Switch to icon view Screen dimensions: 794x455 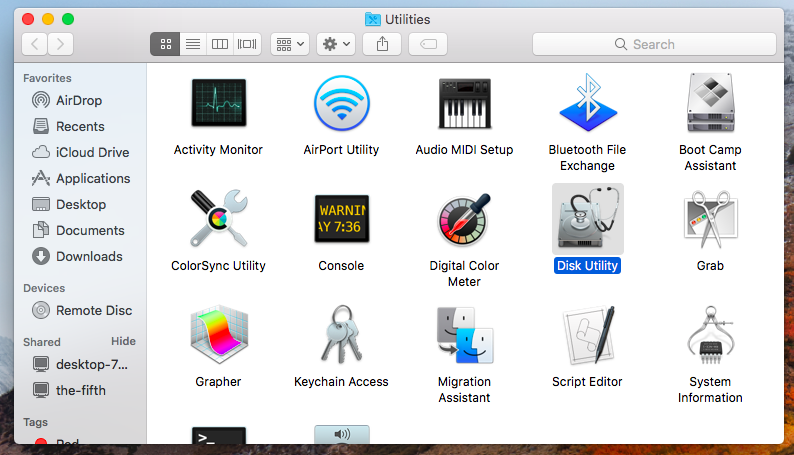[x=165, y=44]
